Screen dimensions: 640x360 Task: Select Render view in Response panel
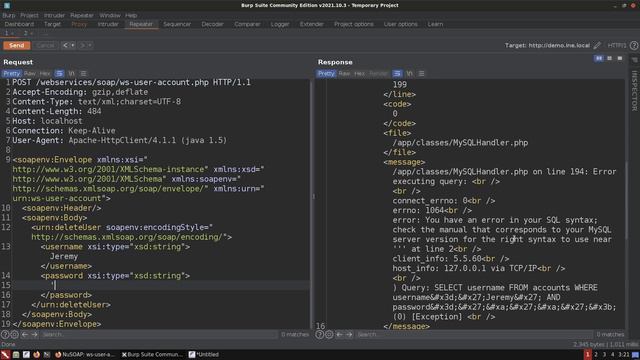tap(378, 73)
